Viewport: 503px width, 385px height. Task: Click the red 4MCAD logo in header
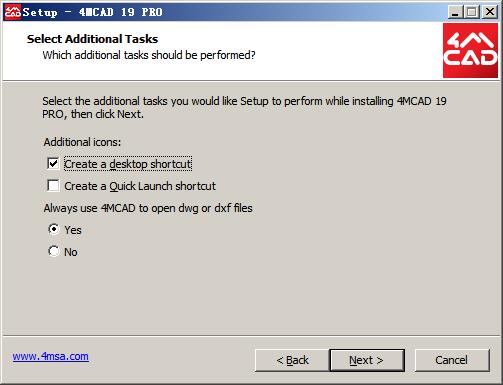click(x=470, y=51)
